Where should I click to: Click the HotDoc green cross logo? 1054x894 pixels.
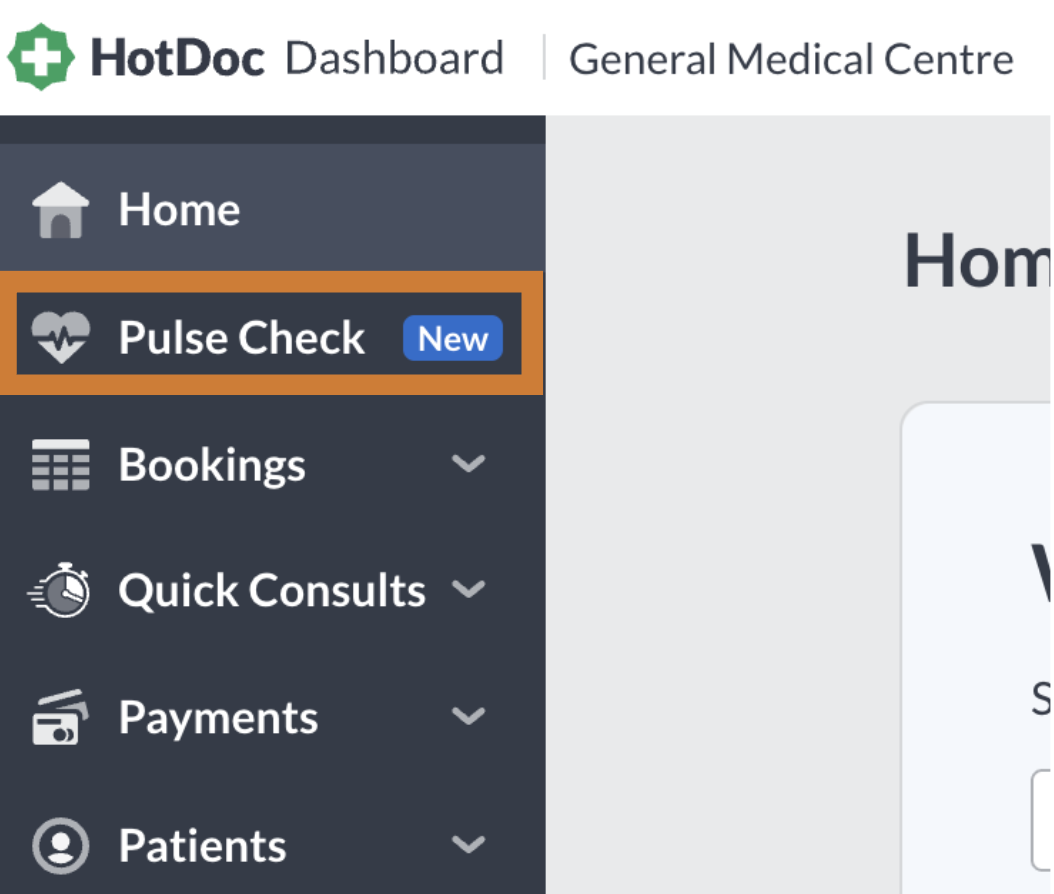[x=41, y=56]
